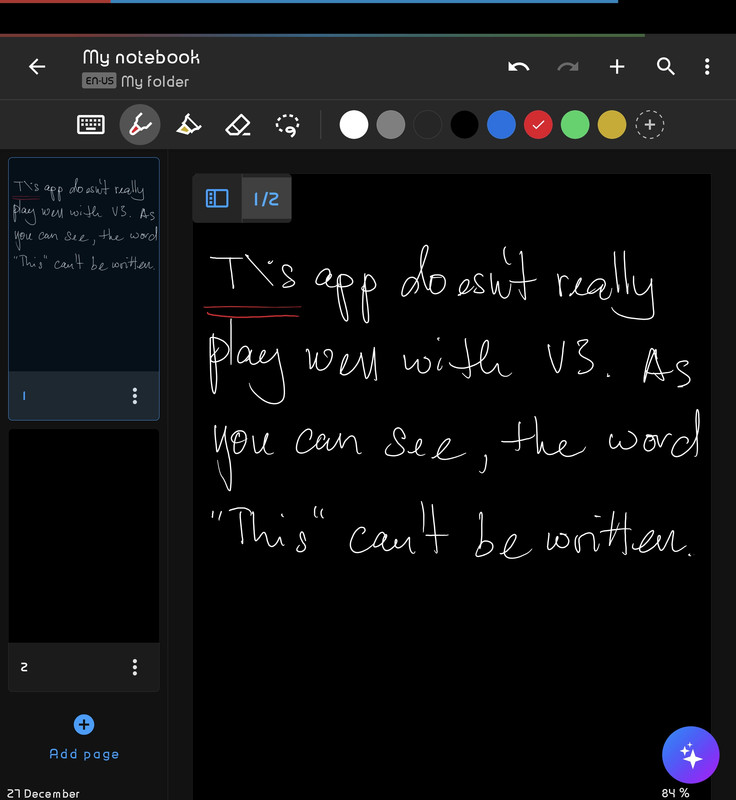This screenshot has width=736, height=800.
Task: Open search with magnifier icon
Action: 666,66
